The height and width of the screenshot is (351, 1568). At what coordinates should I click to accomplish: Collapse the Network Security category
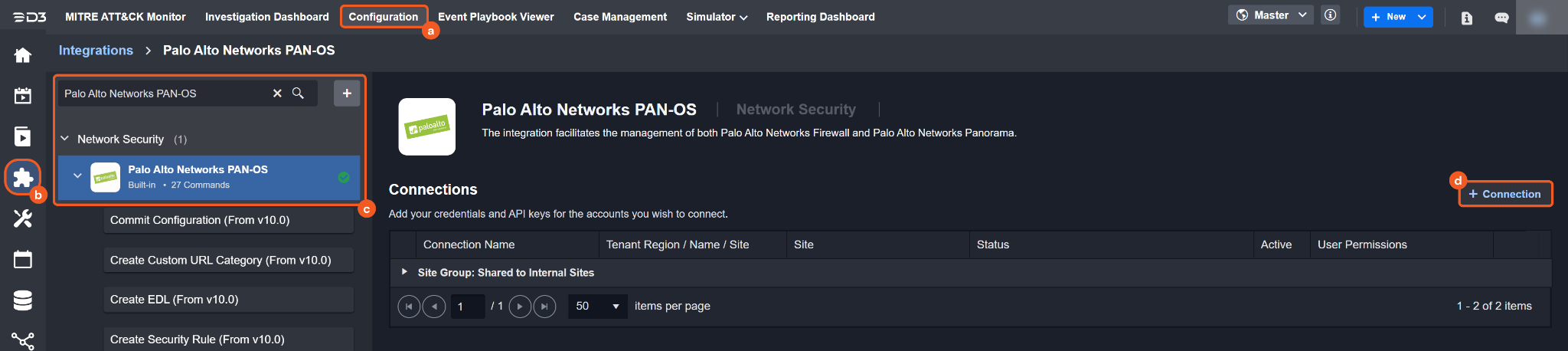point(65,139)
